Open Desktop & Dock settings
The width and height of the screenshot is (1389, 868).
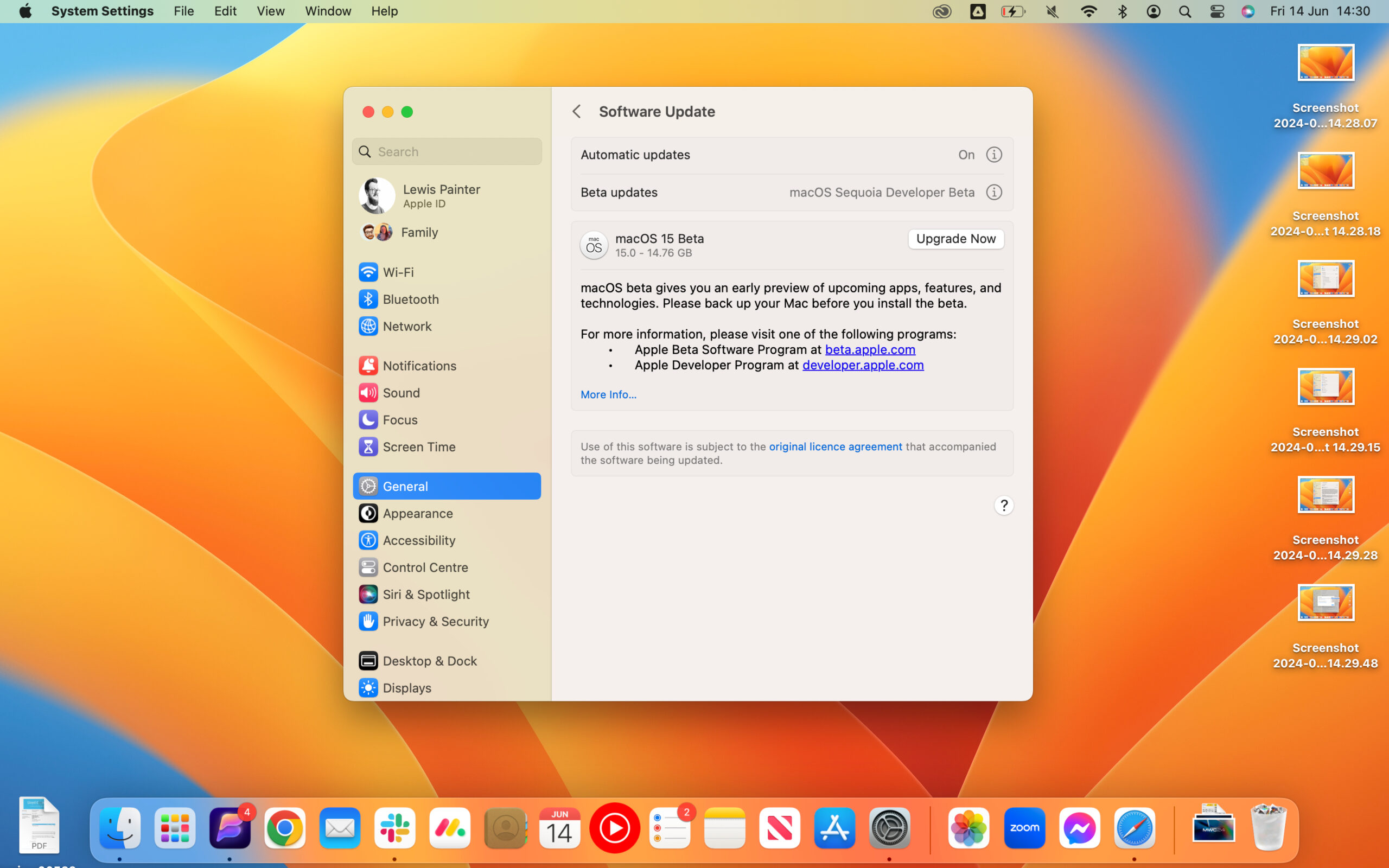coord(430,661)
